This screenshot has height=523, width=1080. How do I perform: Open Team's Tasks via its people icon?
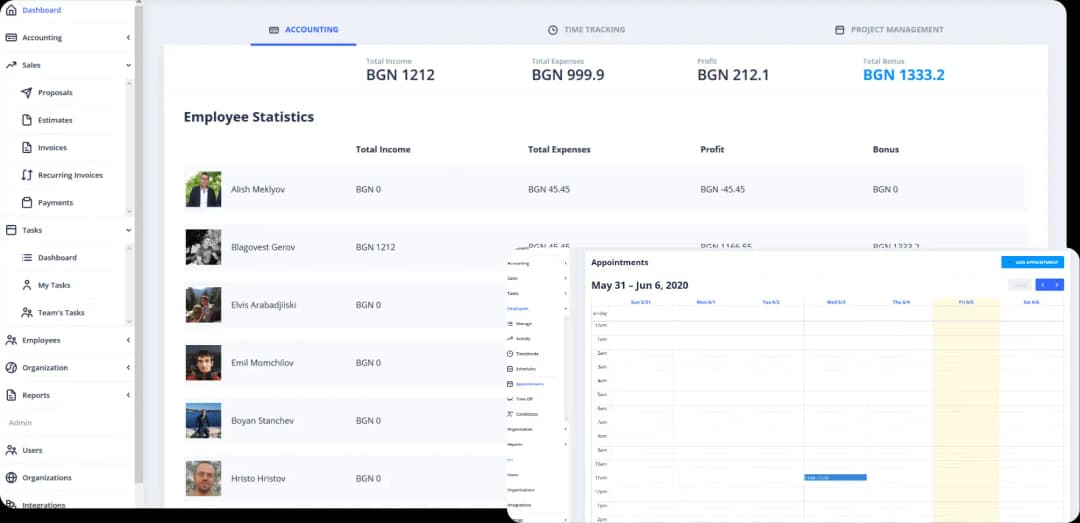27,312
